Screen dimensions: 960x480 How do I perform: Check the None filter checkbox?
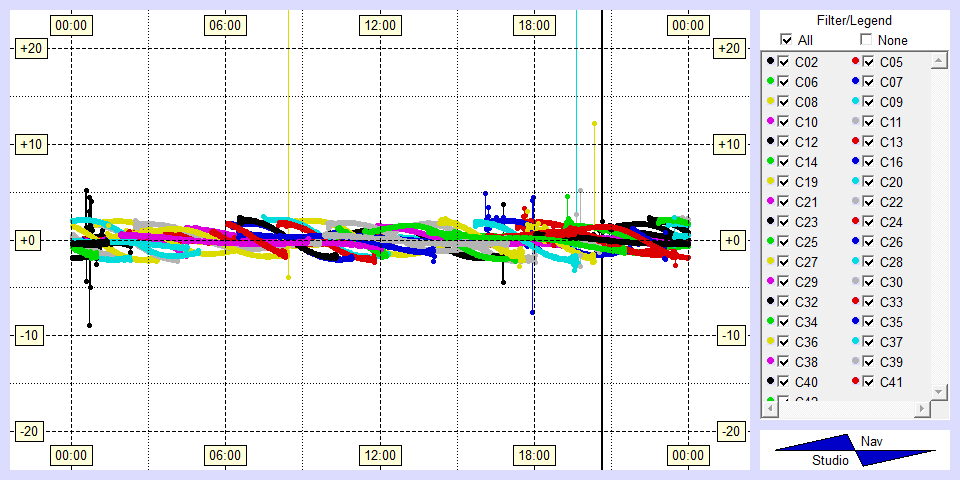point(866,40)
